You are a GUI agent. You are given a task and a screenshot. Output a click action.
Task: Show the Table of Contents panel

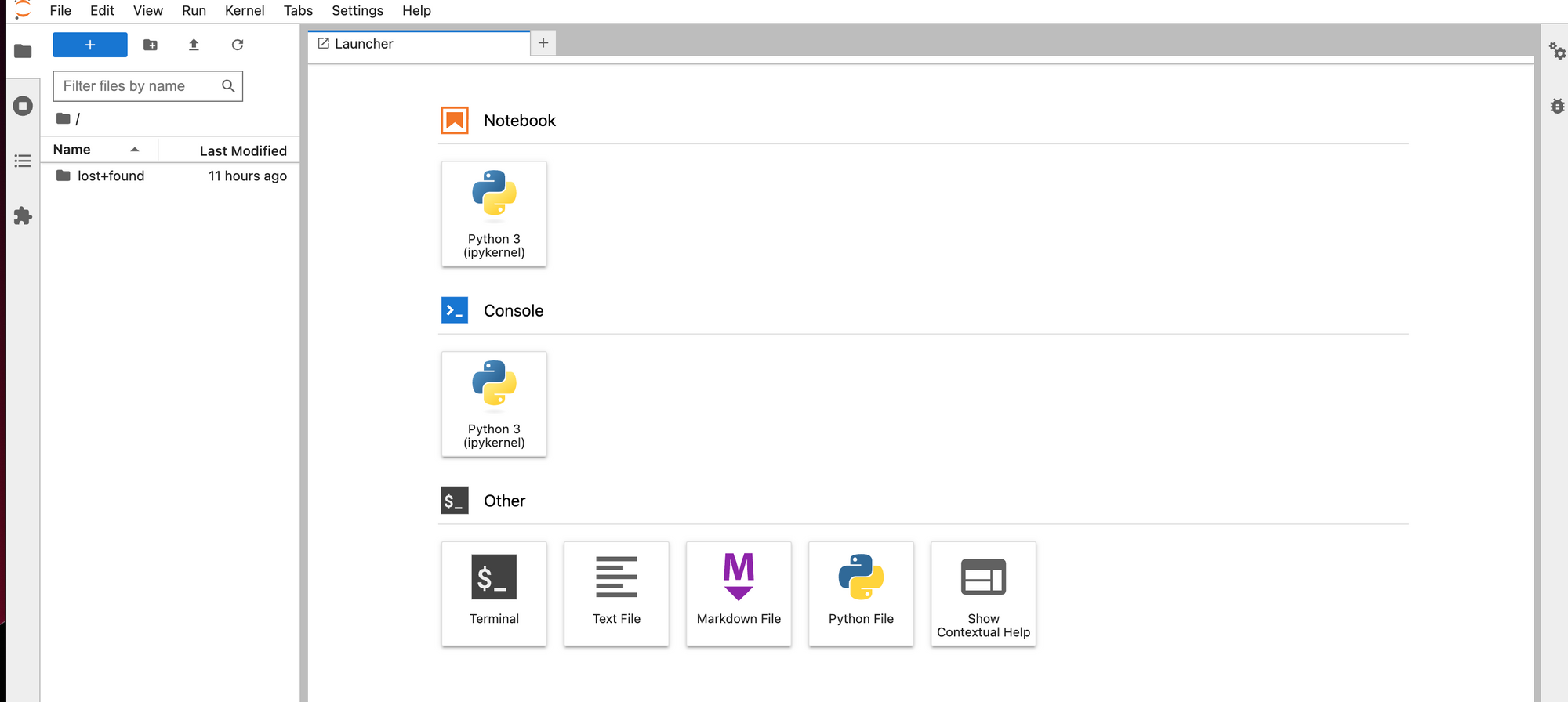point(23,161)
